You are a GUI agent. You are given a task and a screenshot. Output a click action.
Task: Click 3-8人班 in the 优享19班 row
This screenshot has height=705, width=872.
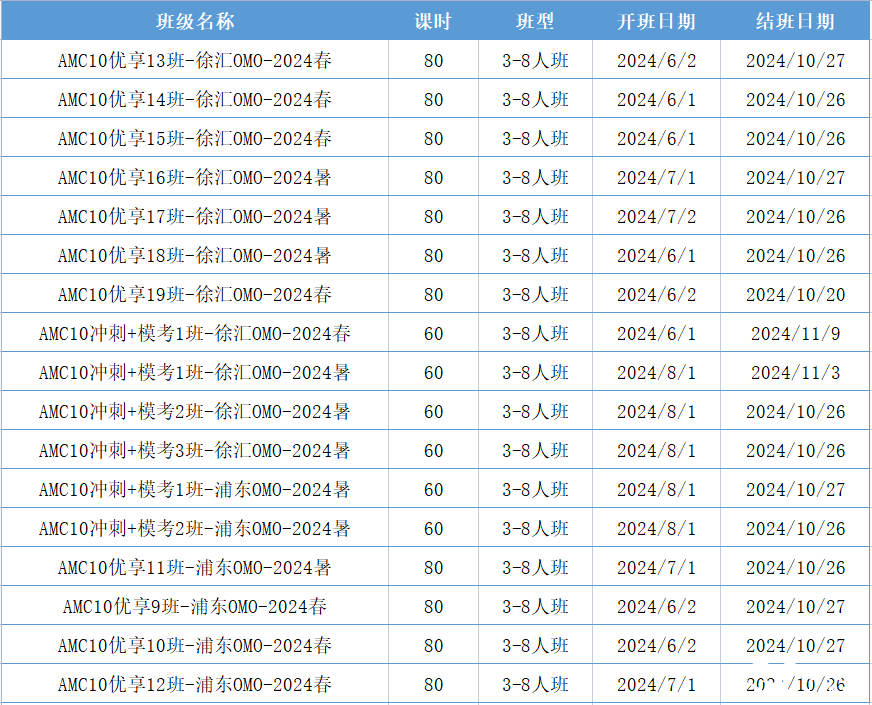(x=535, y=294)
